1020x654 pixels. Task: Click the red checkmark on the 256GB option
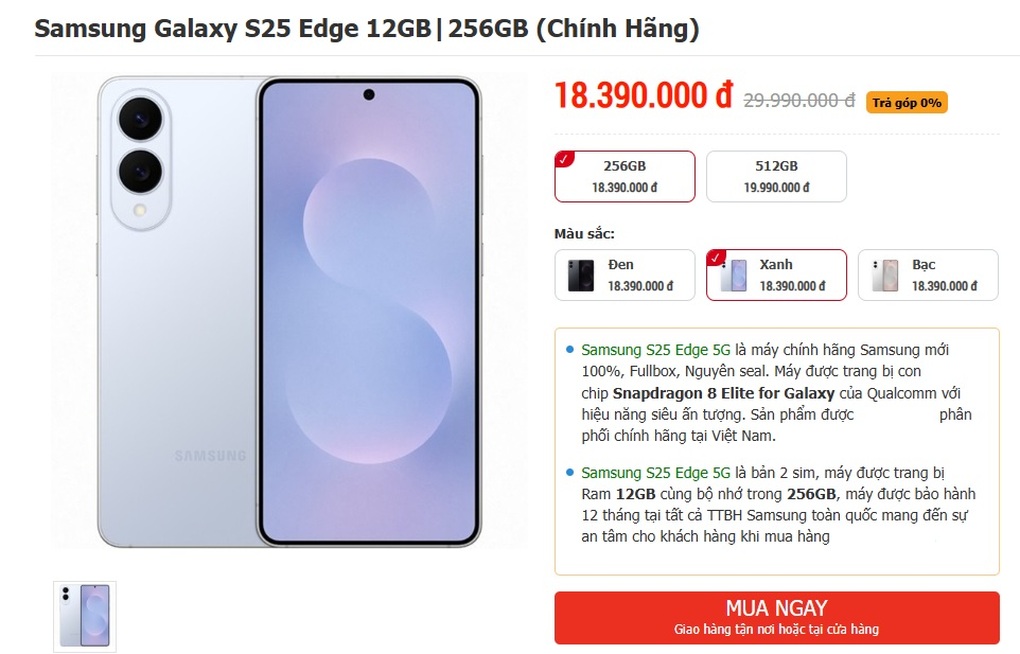[x=562, y=156]
